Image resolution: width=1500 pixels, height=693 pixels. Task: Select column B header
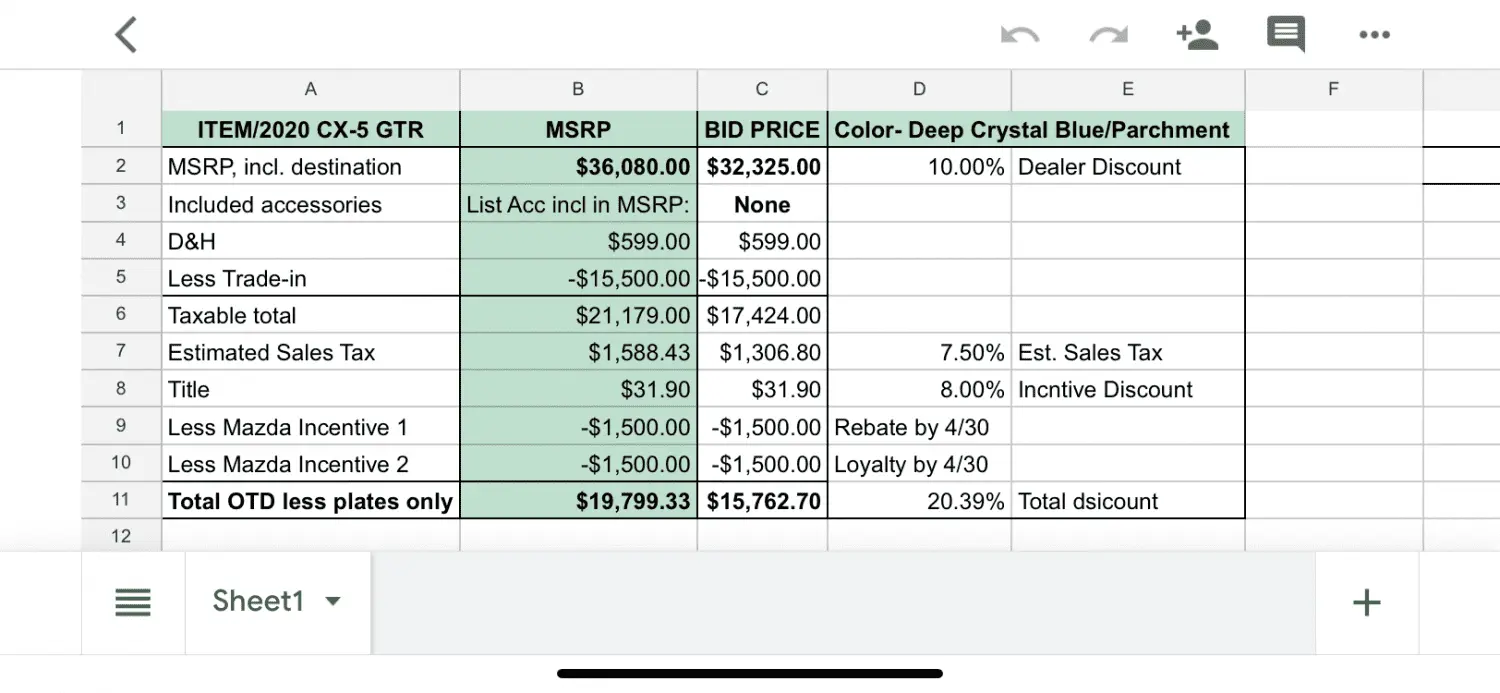click(578, 89)
